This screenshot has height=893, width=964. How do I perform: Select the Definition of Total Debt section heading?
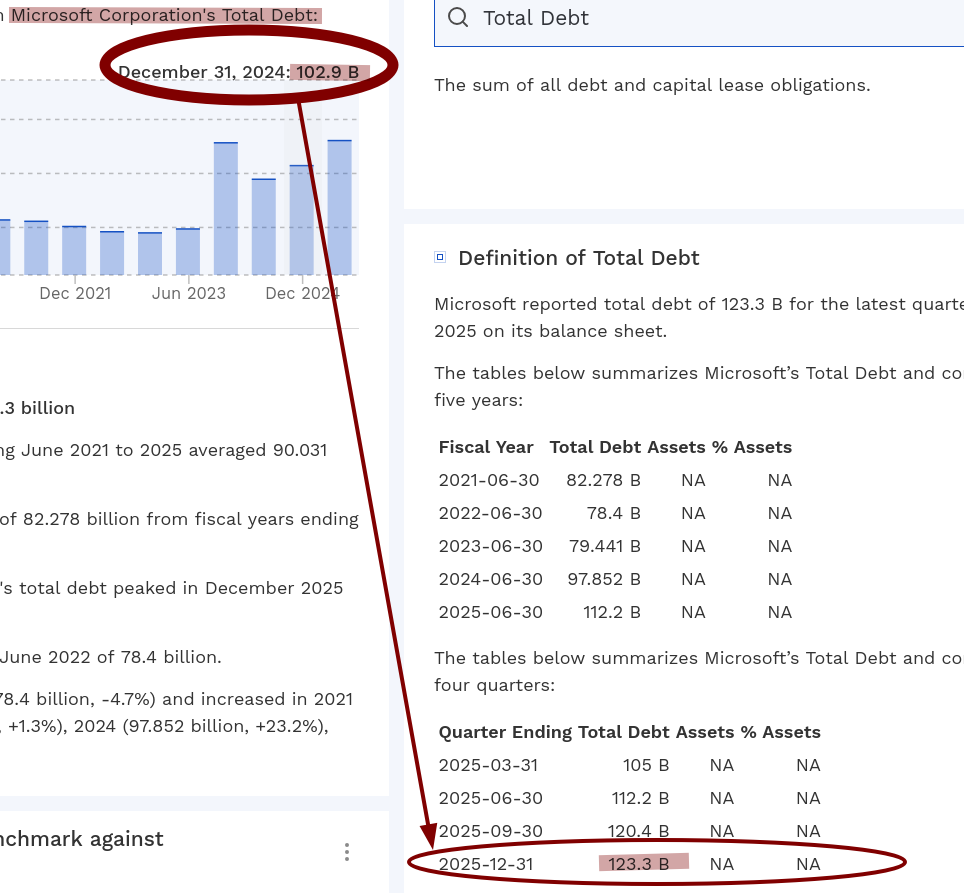coord(578,258)
